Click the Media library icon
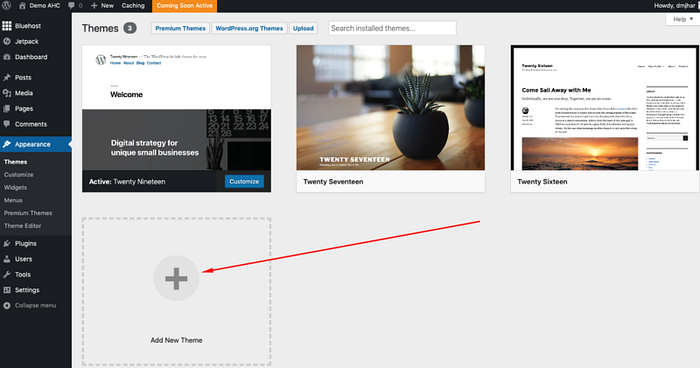 tap(7, 93)
